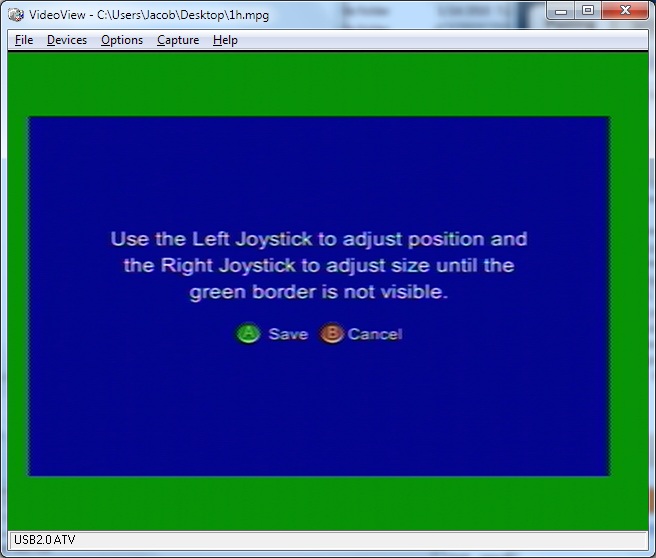This screenshot has height=558, width=656.
Task: Click the orange B Cancel button icon
Action: click(x=332, y=333)
